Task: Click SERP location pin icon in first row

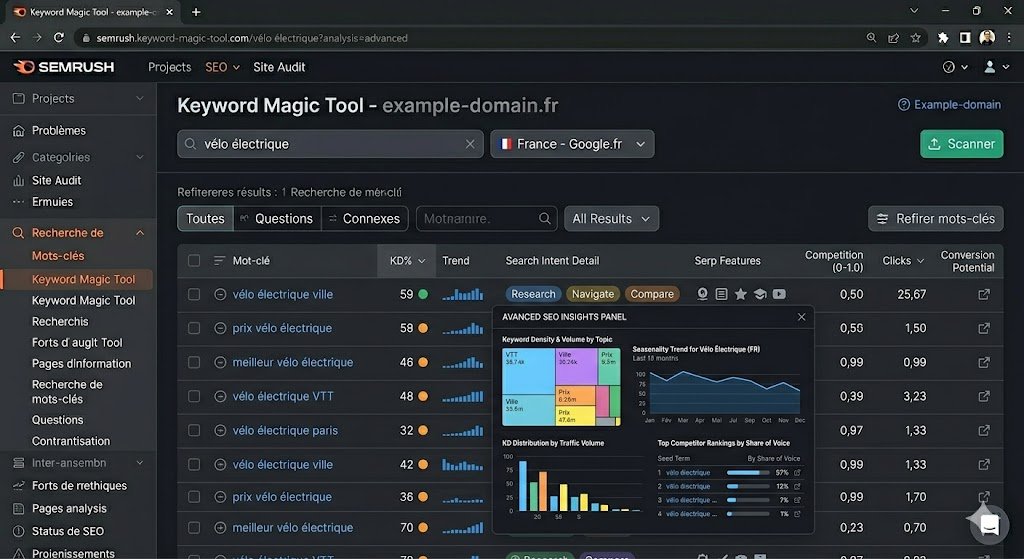Action: point(702,294)
